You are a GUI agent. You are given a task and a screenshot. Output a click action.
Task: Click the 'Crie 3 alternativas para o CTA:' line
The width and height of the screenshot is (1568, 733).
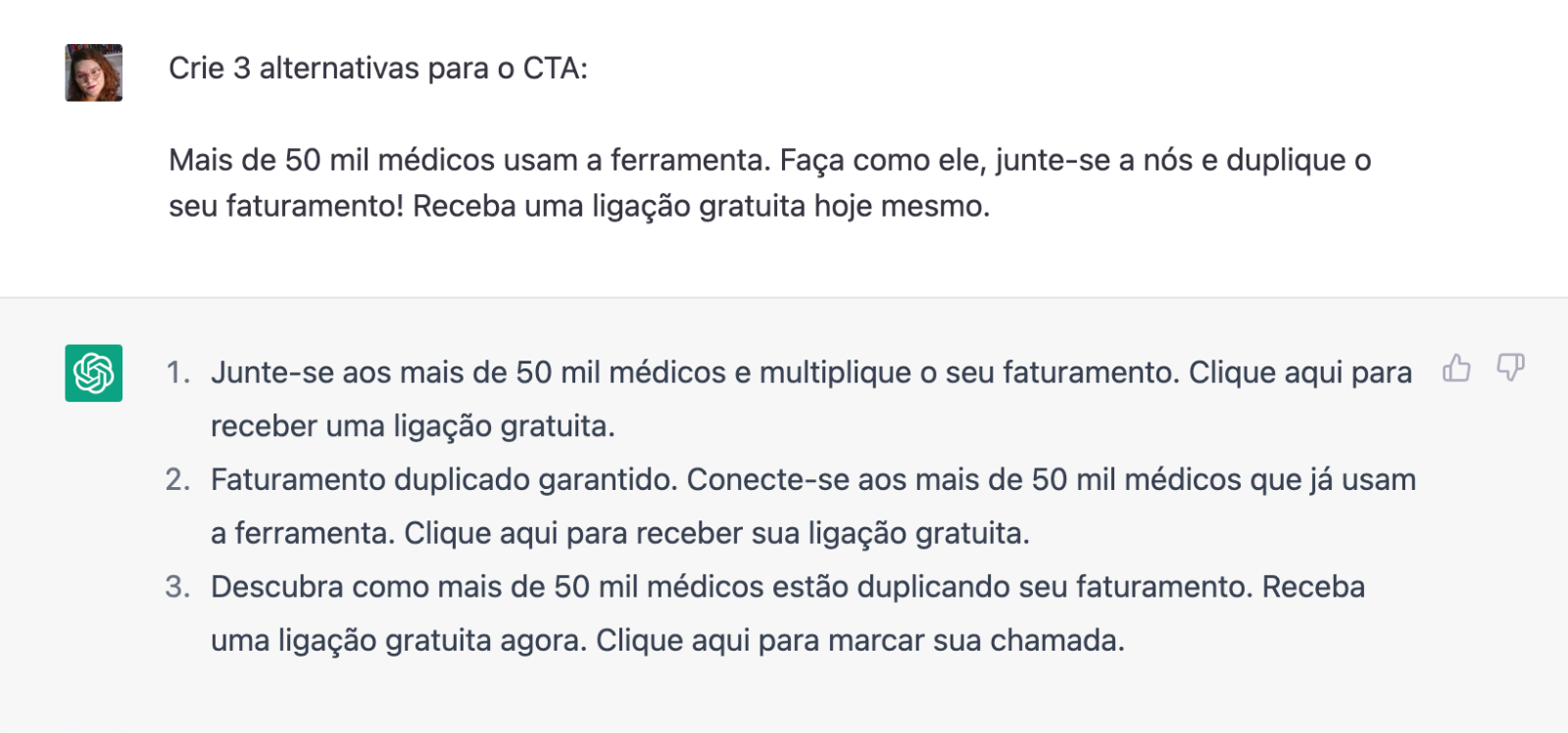click(x=378, y=69)
